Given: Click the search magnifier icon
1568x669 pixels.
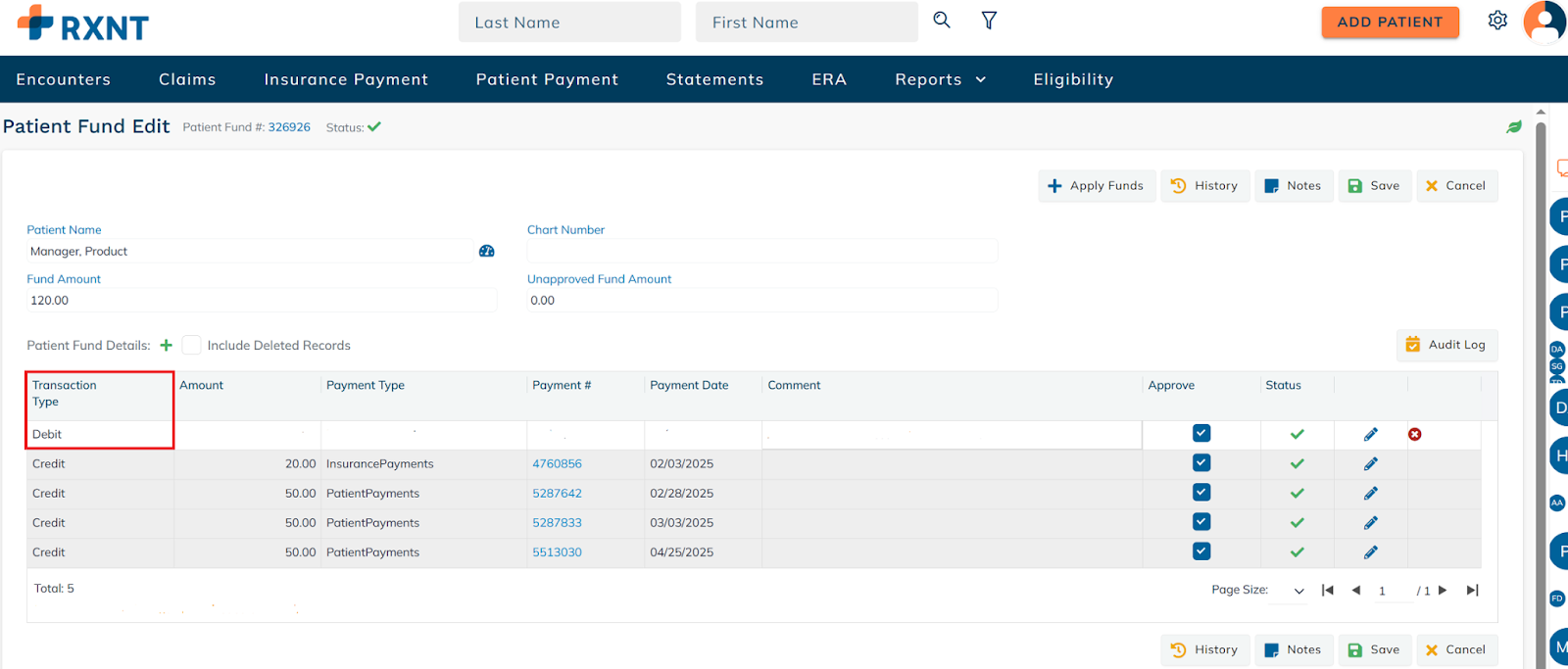Looking at the screenshot, I should (x=941, y=21).
